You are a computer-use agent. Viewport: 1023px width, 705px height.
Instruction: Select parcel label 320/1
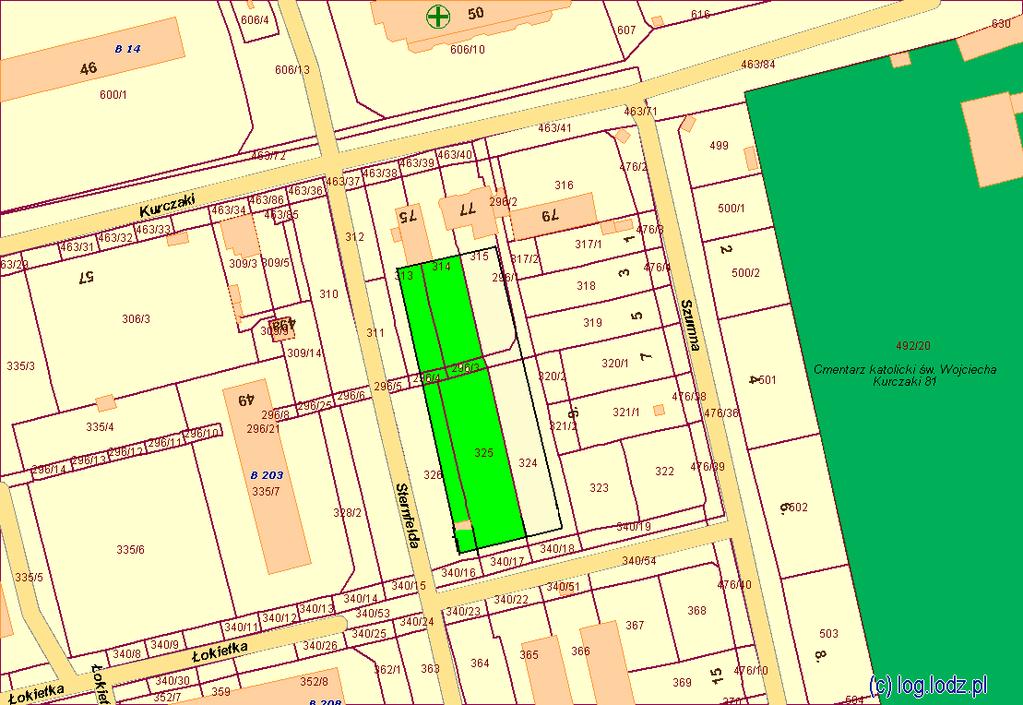(615, 363)
